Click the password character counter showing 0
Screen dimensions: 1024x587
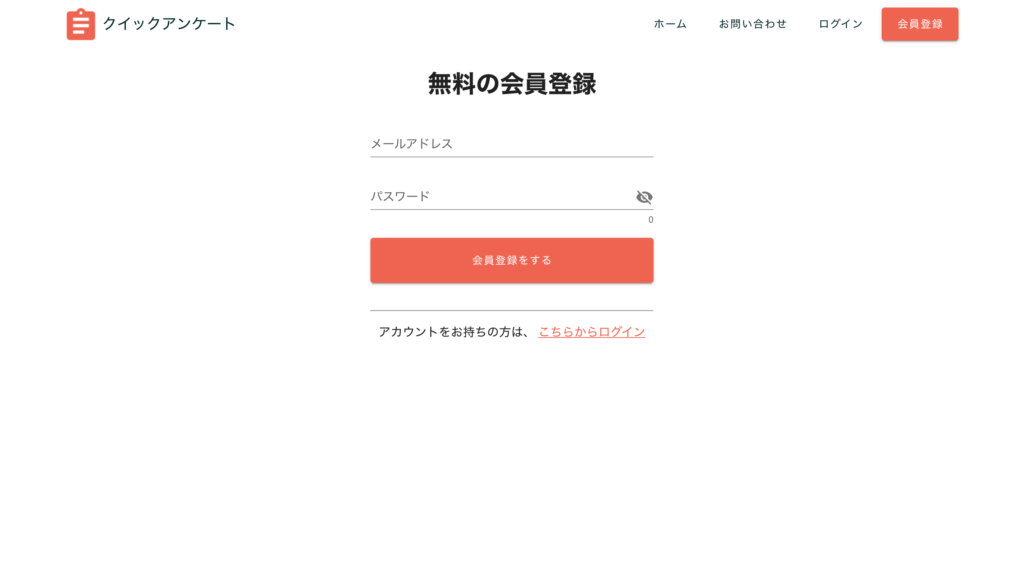pos(650,220)
